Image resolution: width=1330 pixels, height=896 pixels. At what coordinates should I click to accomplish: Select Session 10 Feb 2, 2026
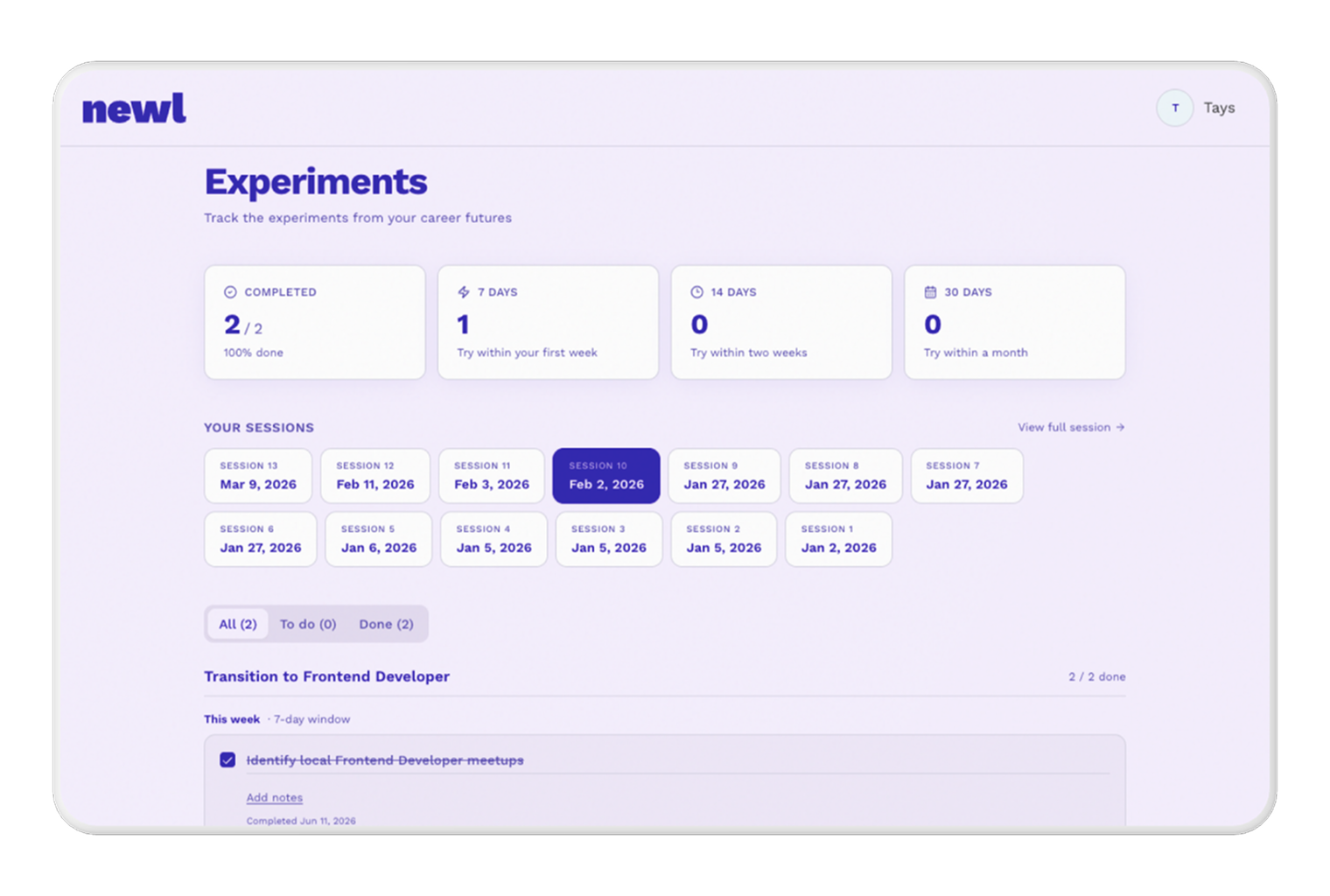tap(605, 476)
